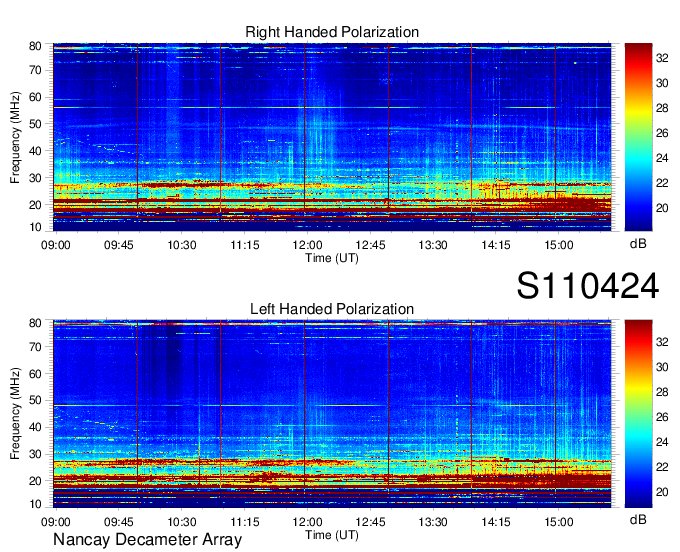Viewport: 680px width, 552px height.
Task: Click the "10:30" tick of the upper plot
Action: pyautogui.click(x=182, y=245)
